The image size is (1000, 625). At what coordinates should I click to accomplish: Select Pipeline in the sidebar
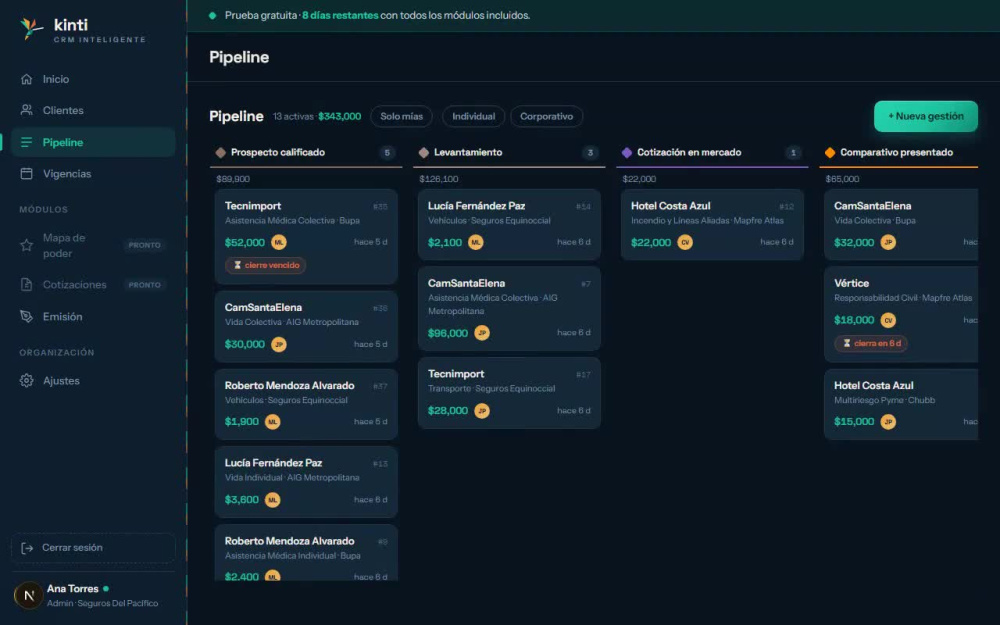click(93, 142)
